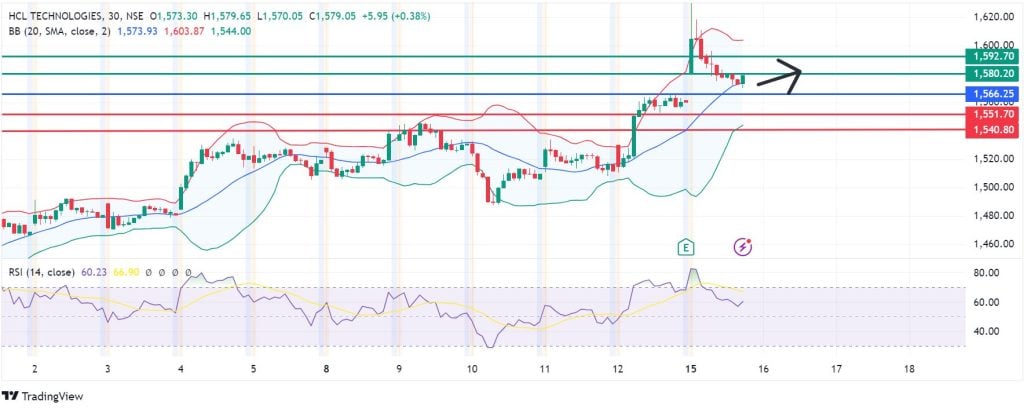Click the 1,480.00 price axis value
This screenshot has height=409, width=1024.
click(x=993, y=216)
